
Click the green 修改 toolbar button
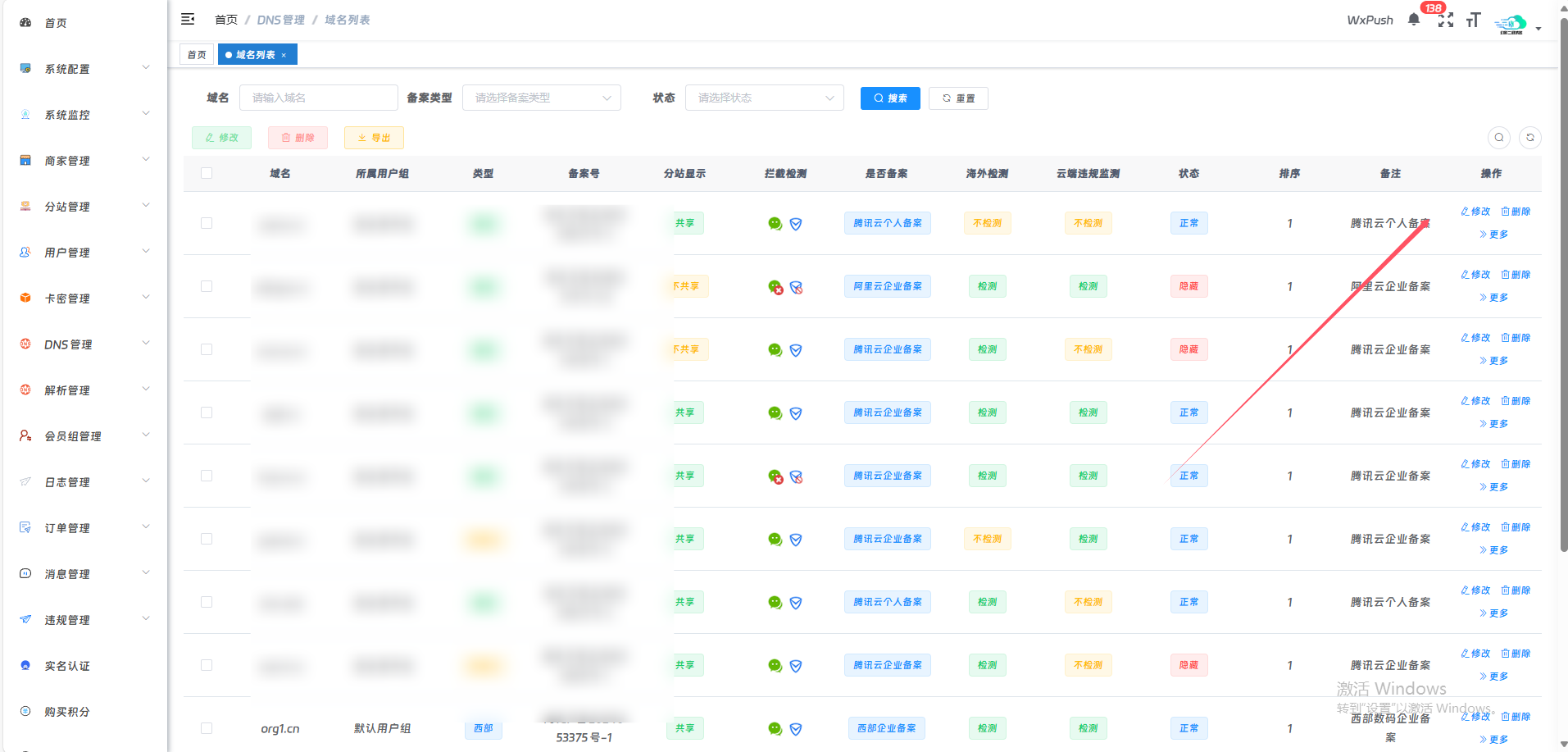[x=221, y=138]
